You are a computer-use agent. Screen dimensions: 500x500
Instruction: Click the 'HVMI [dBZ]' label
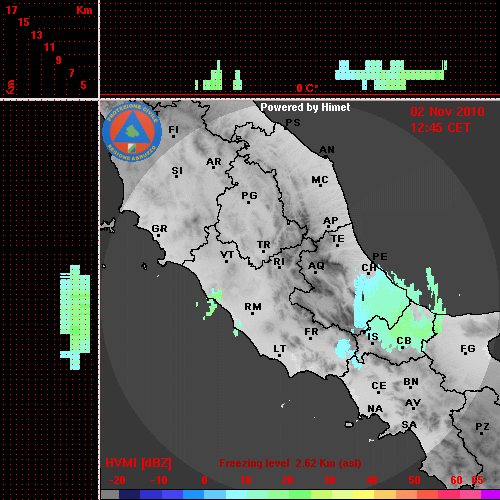[138, 463]
